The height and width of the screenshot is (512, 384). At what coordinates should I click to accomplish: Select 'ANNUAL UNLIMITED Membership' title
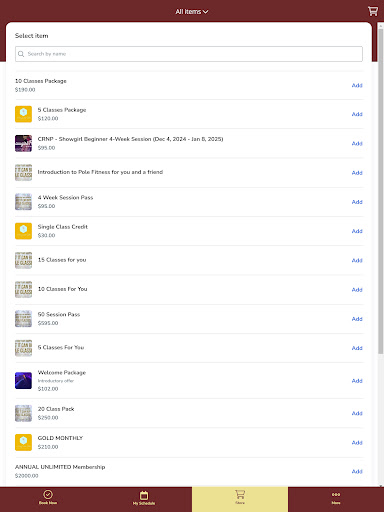coord(60,467)
